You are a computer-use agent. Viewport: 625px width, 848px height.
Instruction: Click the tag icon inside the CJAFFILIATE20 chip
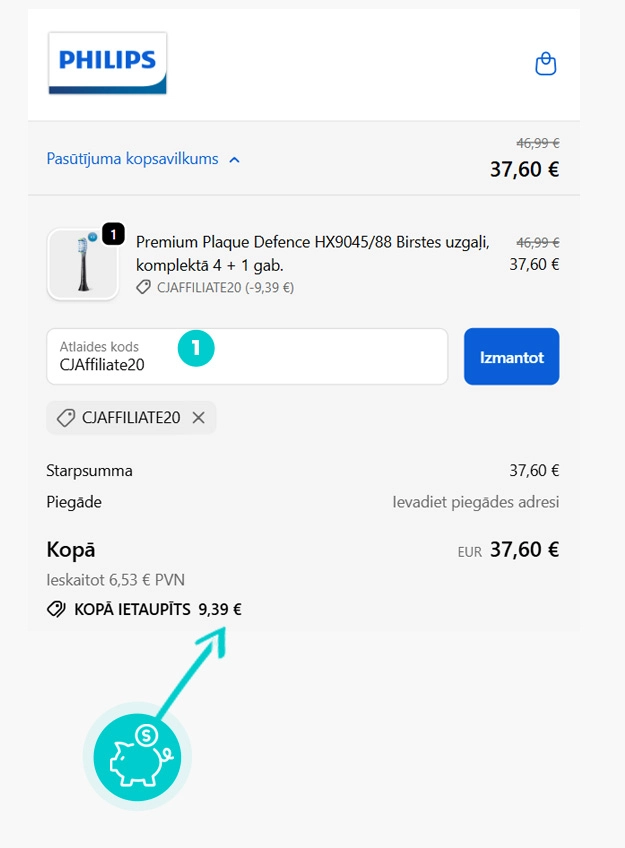64,418
